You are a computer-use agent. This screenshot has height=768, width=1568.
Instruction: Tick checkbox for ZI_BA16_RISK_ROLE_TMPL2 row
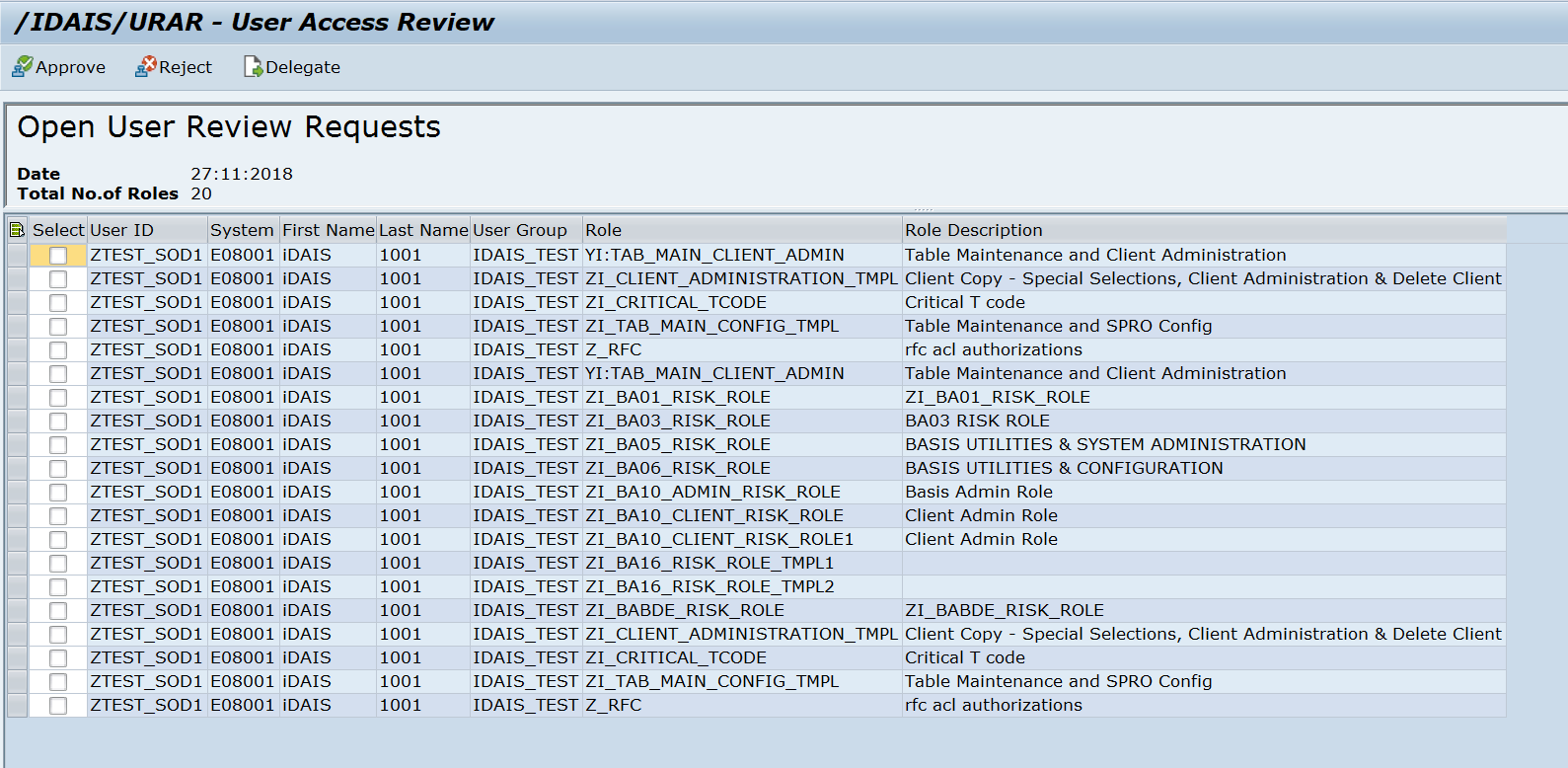point(58,587)
